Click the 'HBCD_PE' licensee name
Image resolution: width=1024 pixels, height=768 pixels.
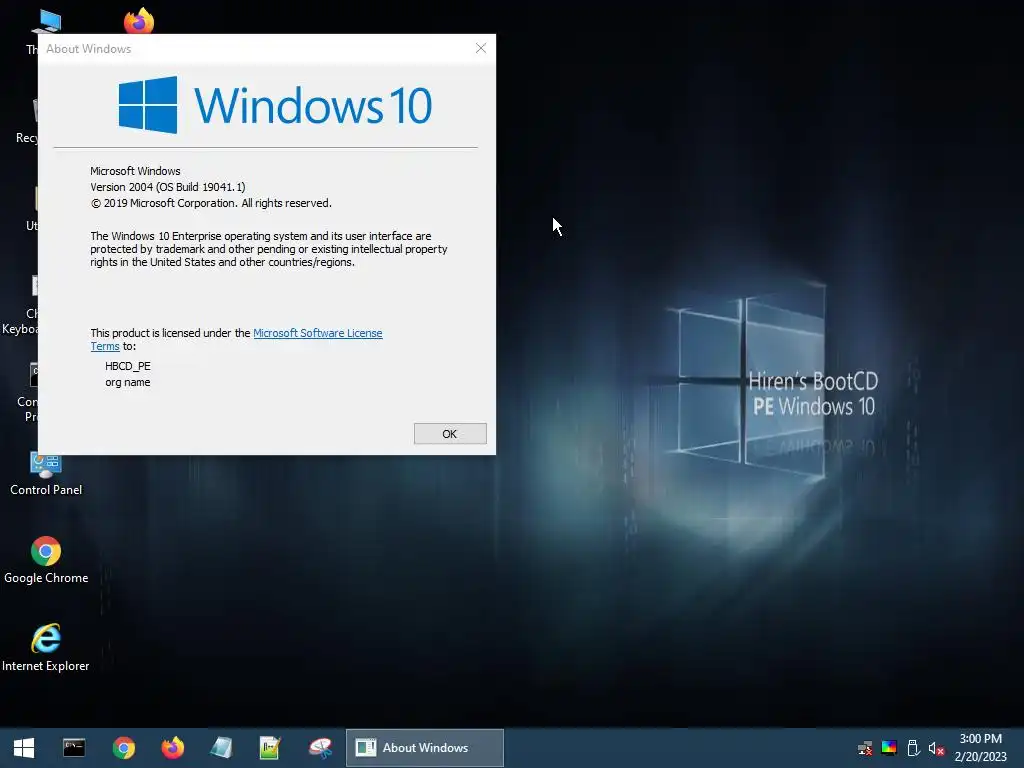[128, 366]
